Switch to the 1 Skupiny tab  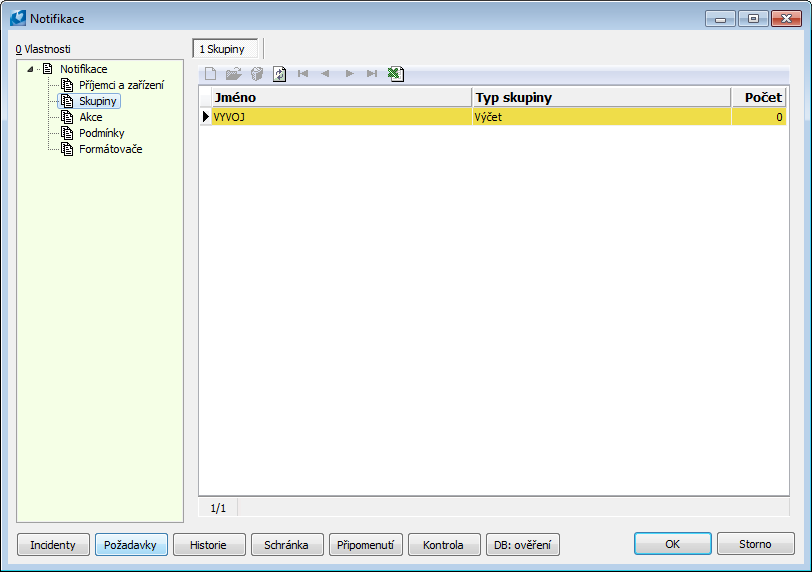point(225,49)
